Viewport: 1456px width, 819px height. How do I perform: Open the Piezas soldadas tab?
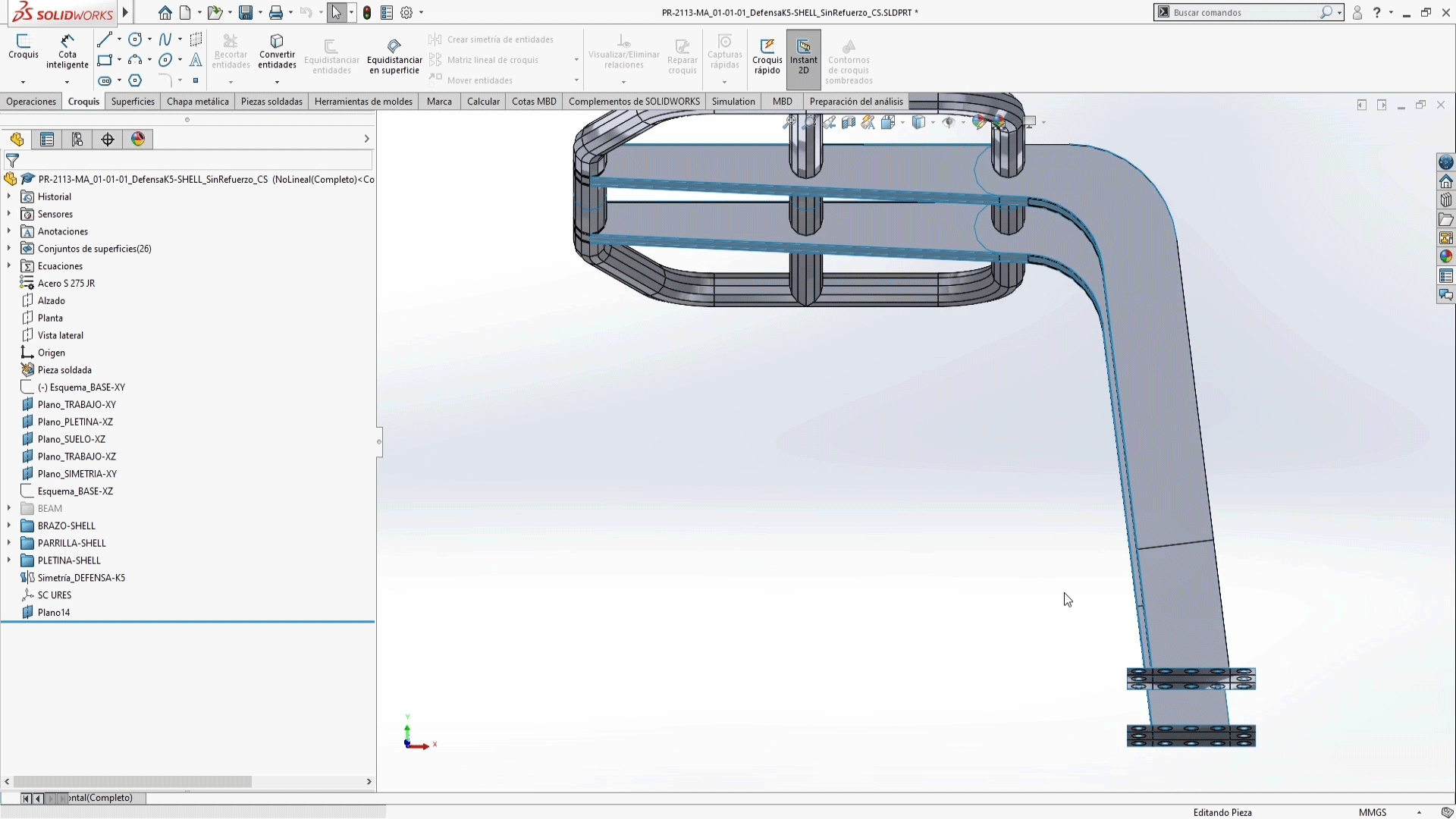pos(271,102)
